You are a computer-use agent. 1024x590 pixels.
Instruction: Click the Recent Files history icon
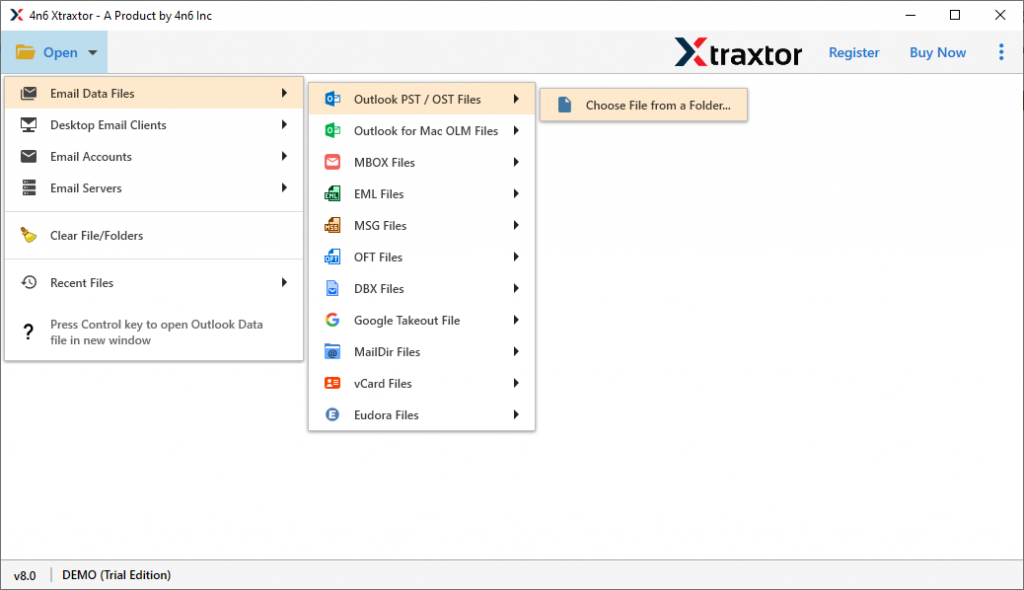coord(29,282)
